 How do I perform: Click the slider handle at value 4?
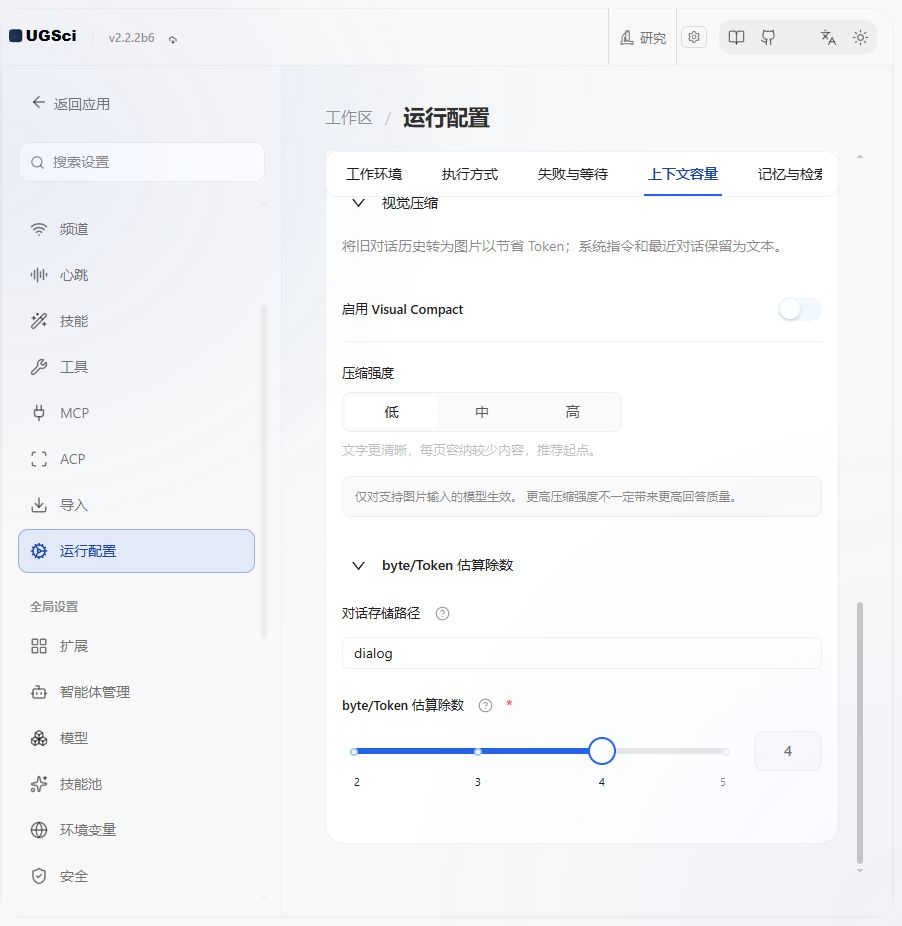[602, 751]
